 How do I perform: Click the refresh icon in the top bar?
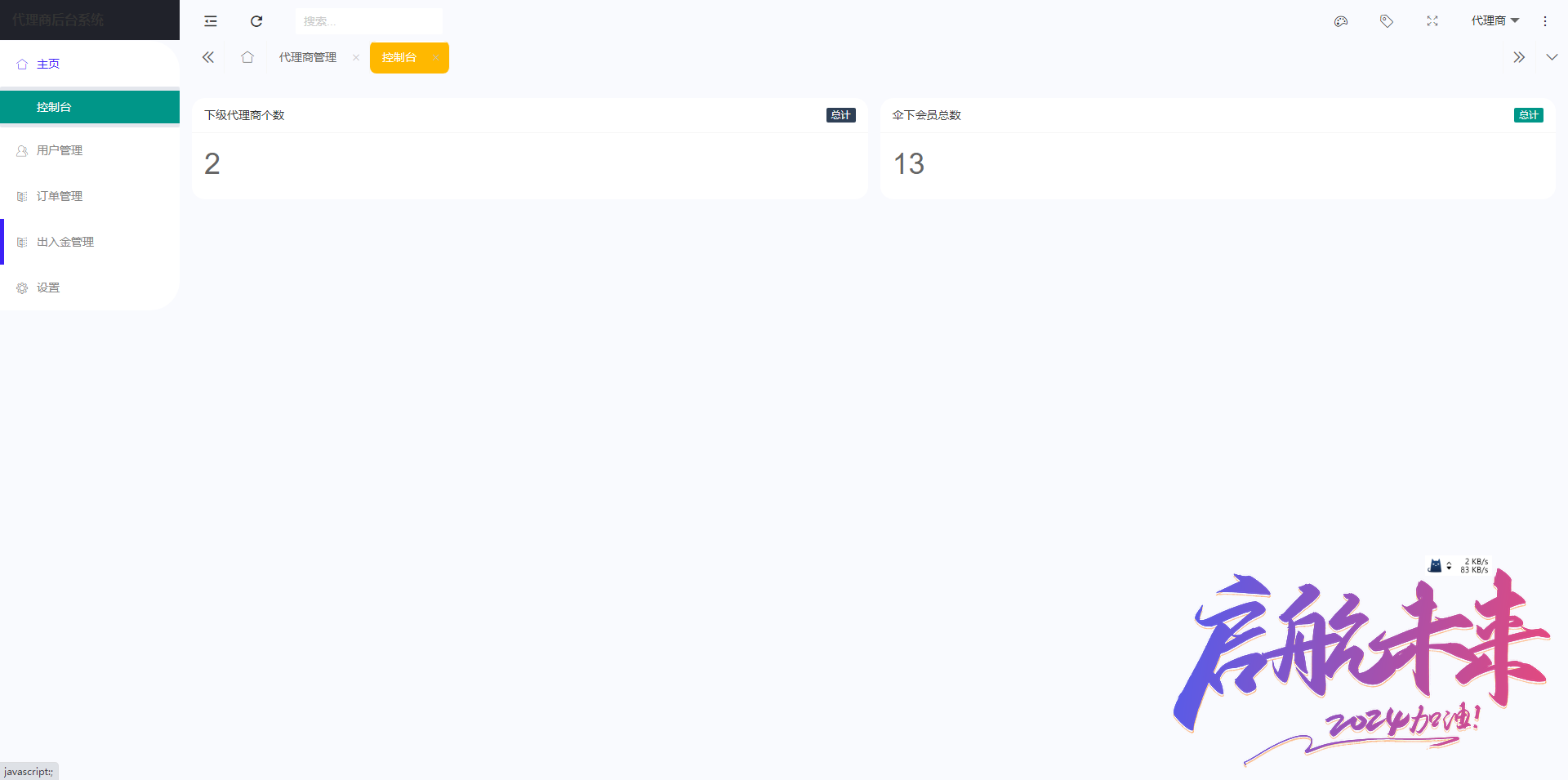(x=256, y=21)
